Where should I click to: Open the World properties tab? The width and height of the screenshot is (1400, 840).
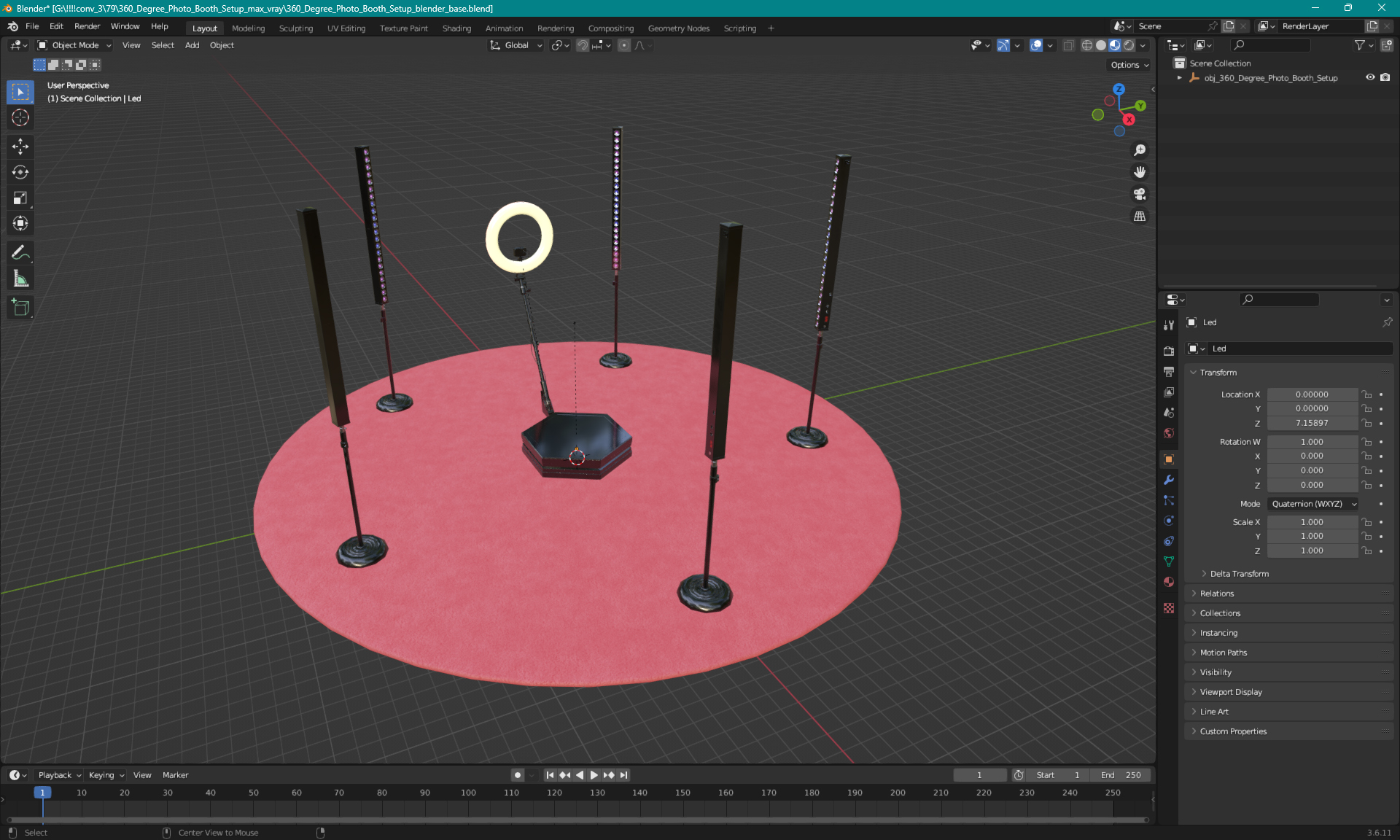tap(1169, 432)
